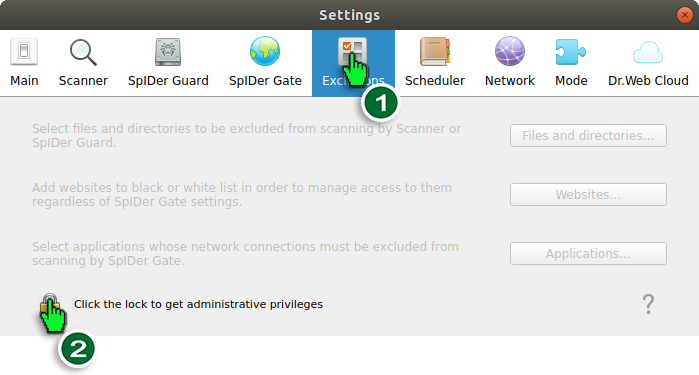Close the Settings window

[684, 15]
